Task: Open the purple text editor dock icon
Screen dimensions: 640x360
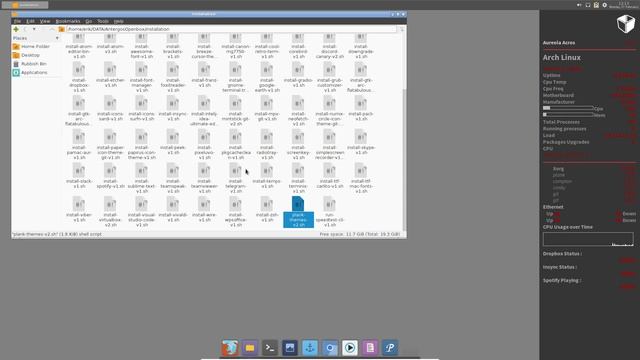Action: pyautogui.click(x=370, y=348)
